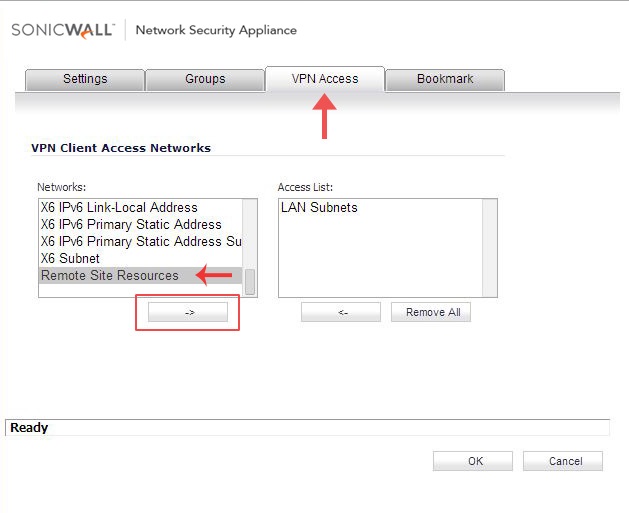Choose X6 IPv6 Primary Static Address Su item
The width and height of the screenshot is (629, 513).
140,241
